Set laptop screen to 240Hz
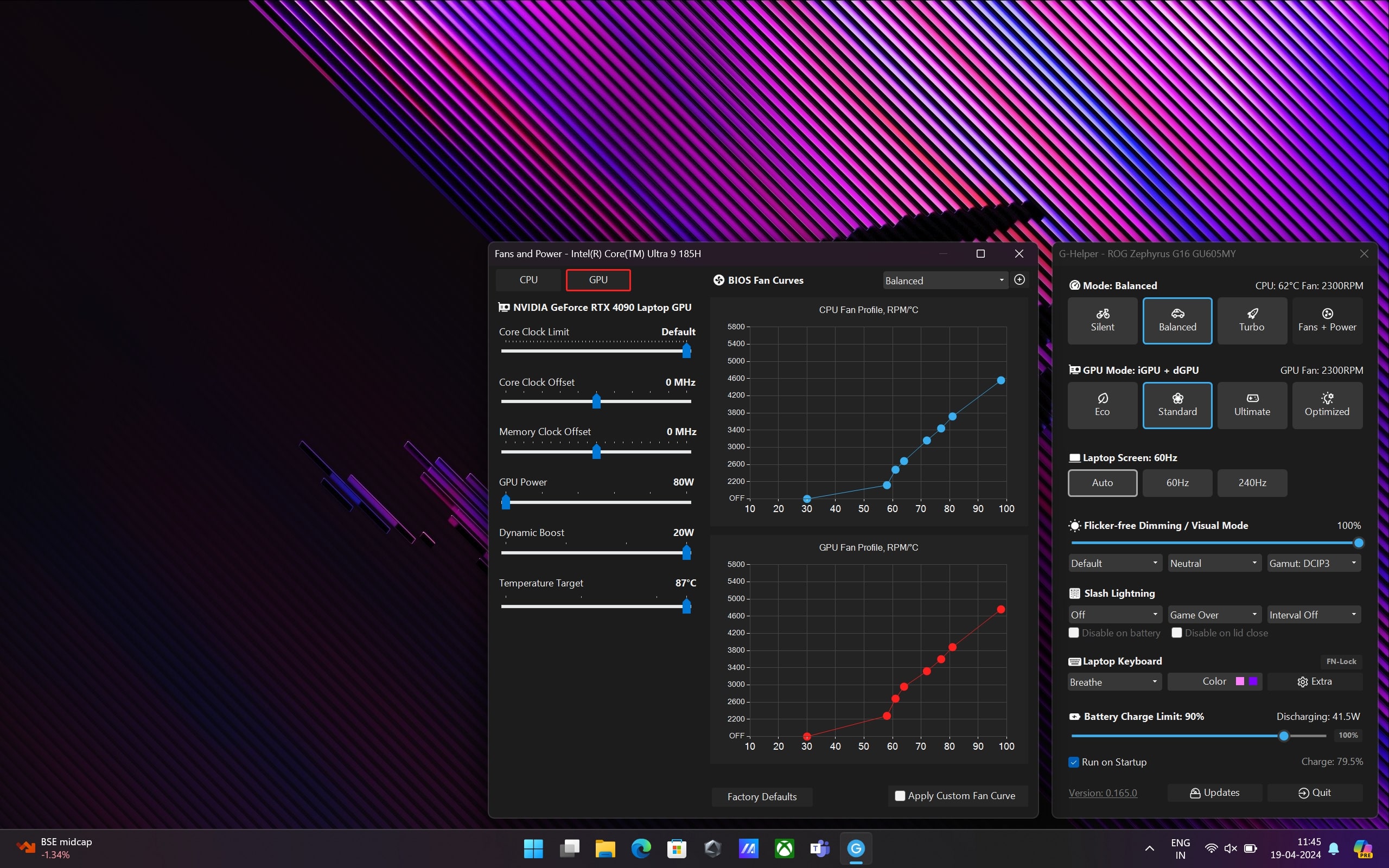Screen dimensions: 1389x868 click(1252, 483)
